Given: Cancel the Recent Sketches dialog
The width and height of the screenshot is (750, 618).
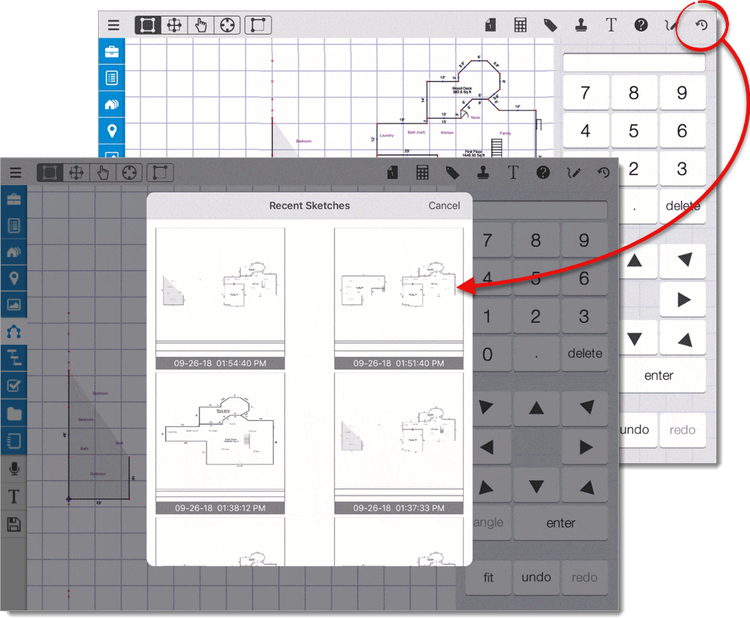Looking at the screenshot, I should point(444,206).
